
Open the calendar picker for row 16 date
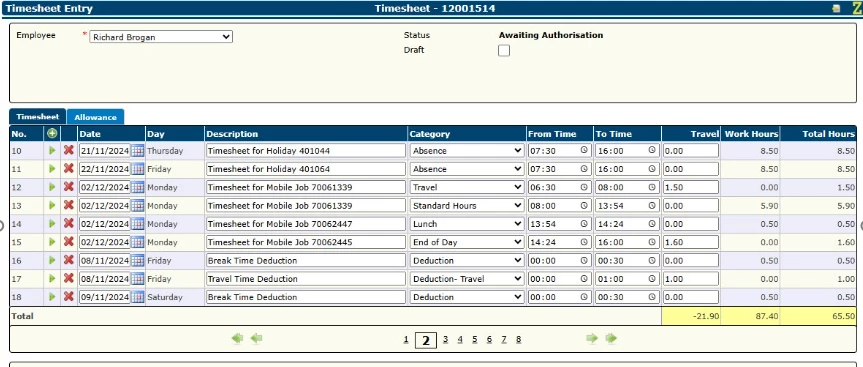137,261
